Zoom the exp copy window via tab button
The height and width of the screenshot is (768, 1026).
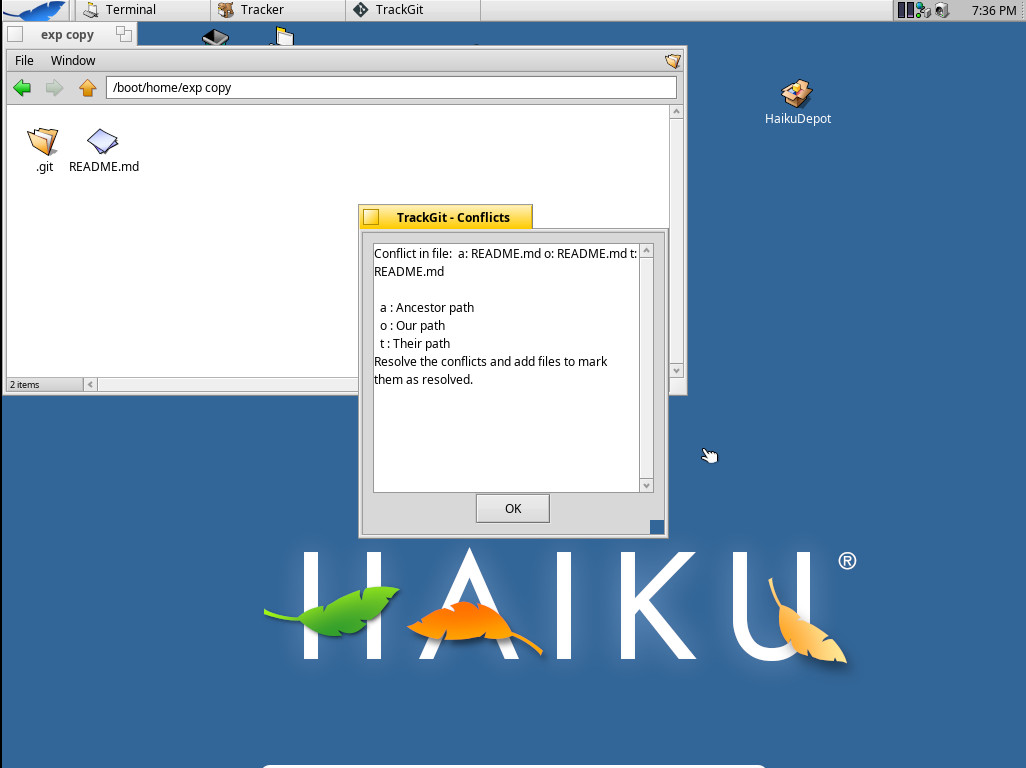point(124,34)
